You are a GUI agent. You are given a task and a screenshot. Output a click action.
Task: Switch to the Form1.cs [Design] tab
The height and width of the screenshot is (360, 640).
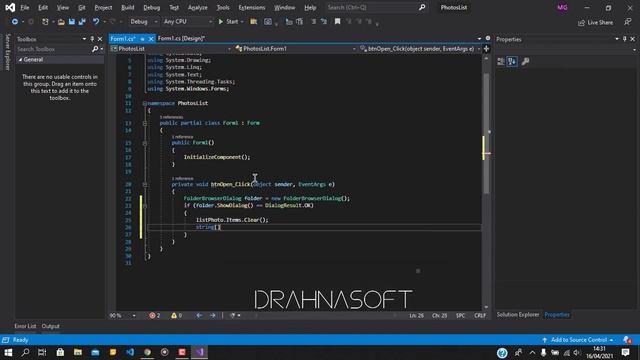[181, 38]
